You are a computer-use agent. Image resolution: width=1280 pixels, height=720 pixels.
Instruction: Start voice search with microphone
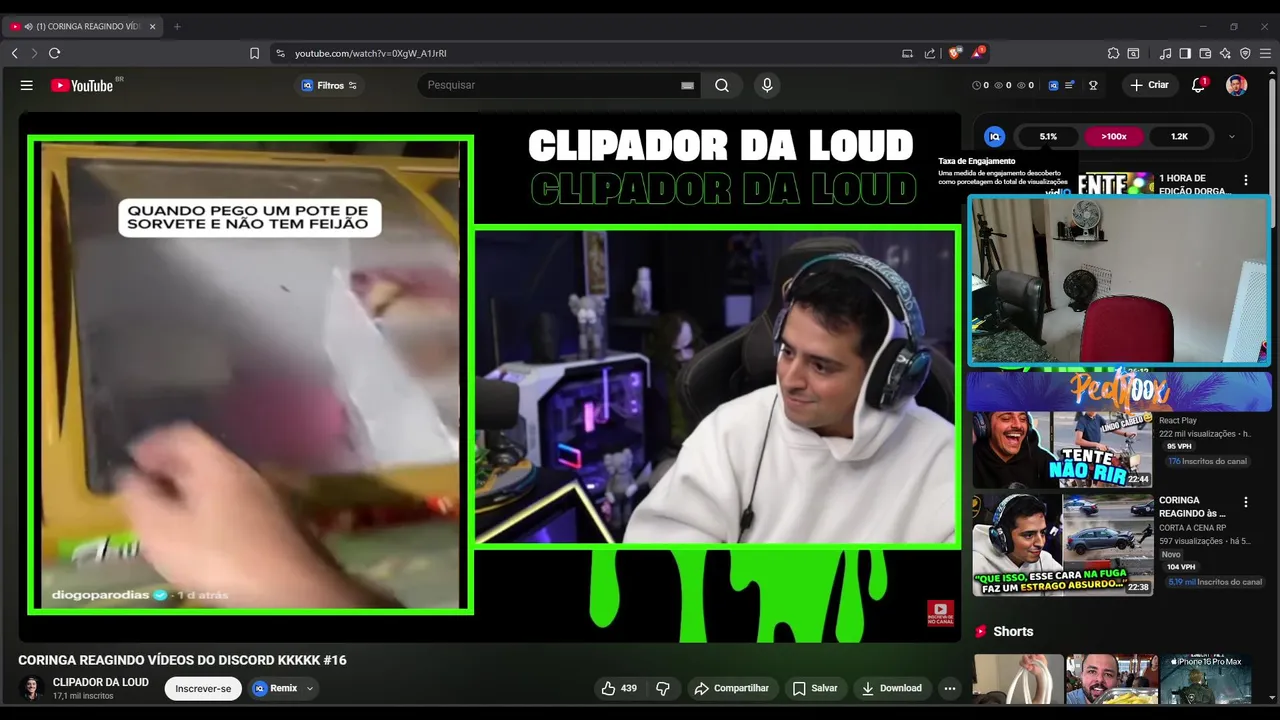click(x=767, y=85)
